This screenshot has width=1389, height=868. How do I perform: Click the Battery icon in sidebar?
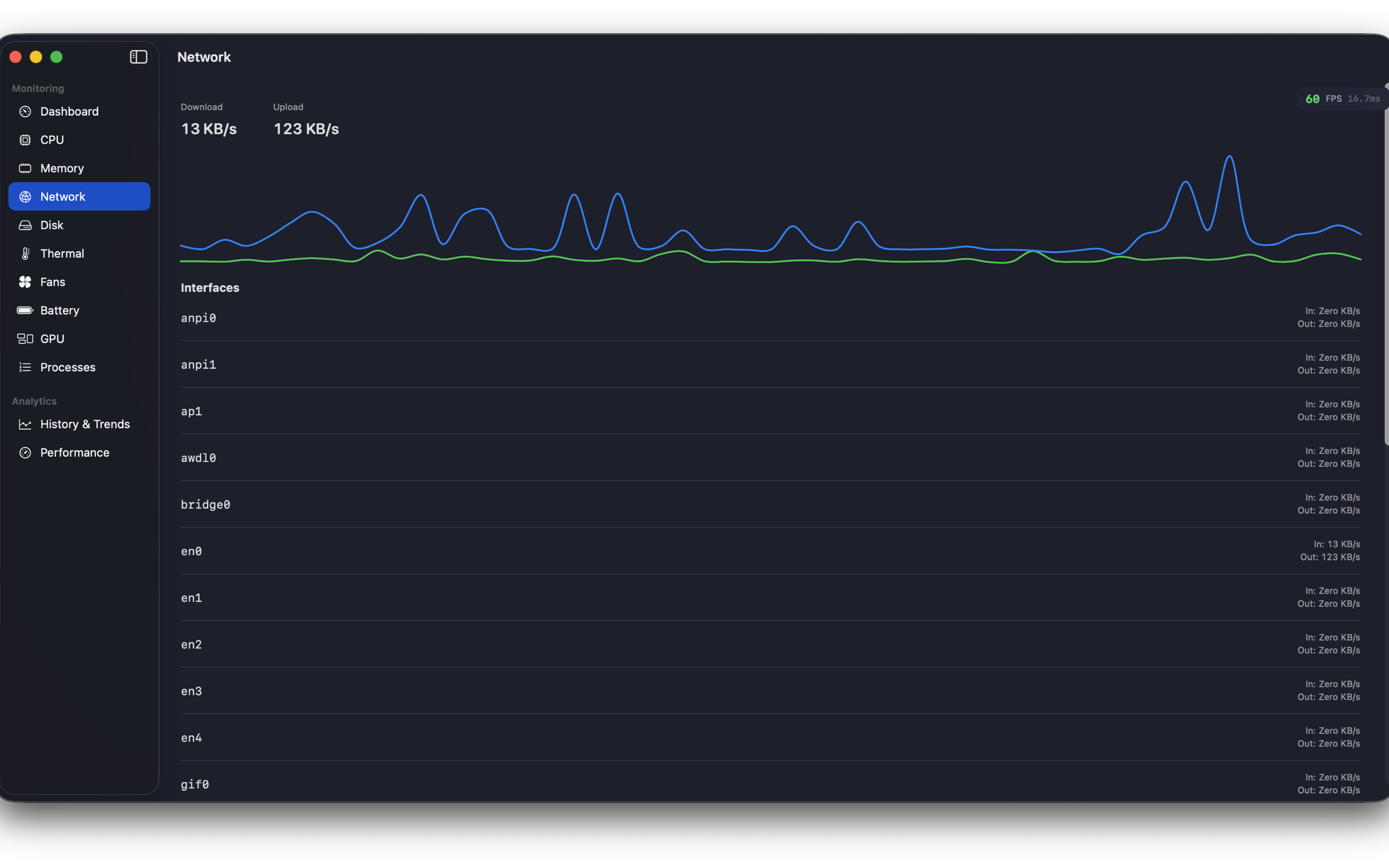click(25, 311)
